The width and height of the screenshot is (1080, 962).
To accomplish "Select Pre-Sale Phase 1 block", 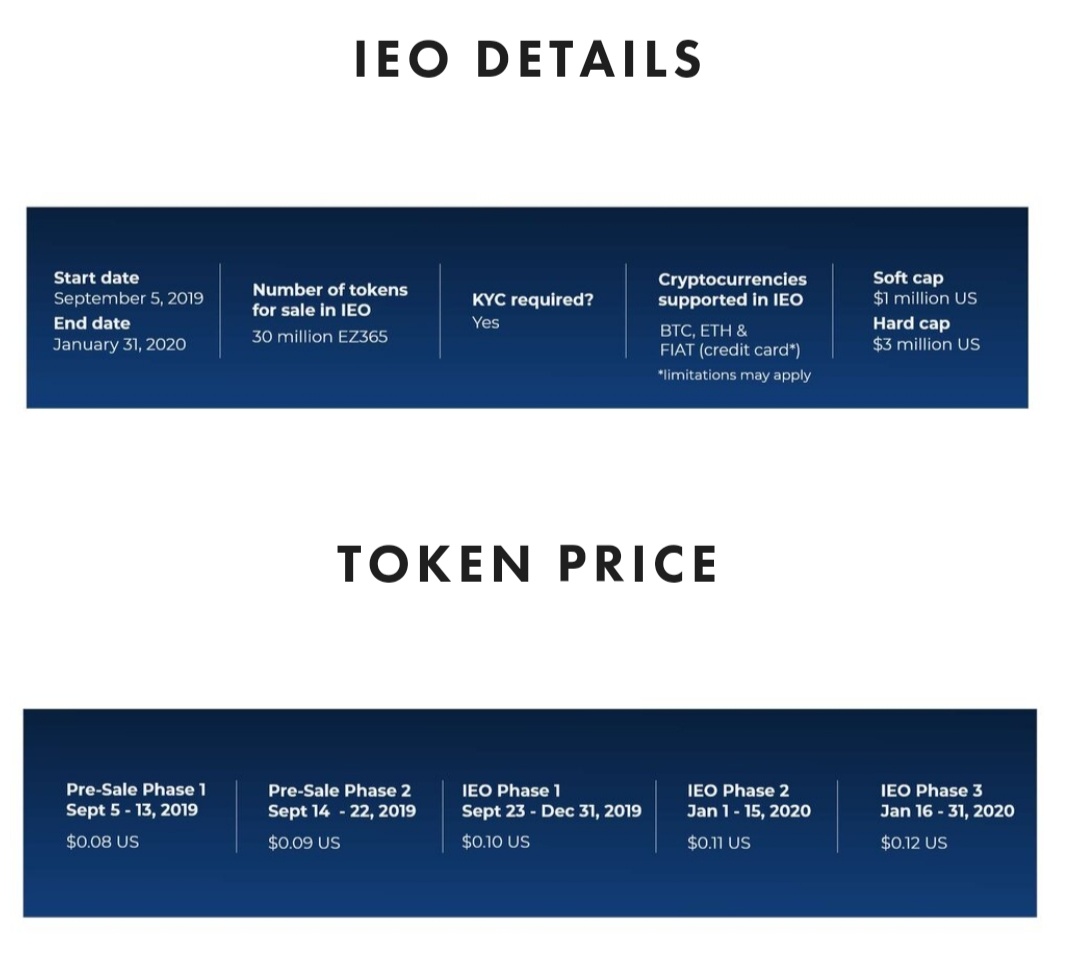I will click(x=136, y=816).
